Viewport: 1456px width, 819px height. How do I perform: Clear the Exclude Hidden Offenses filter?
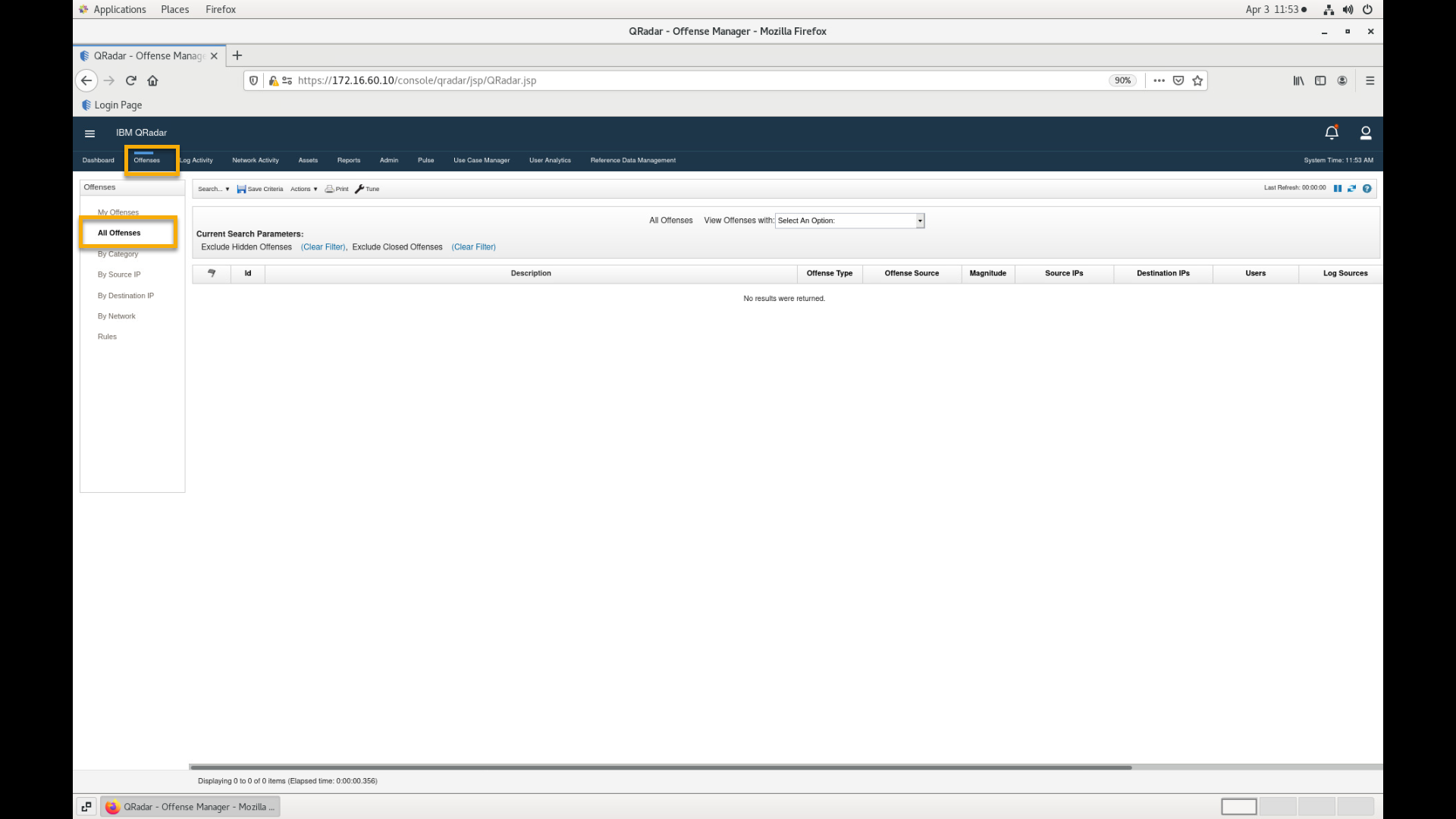click(323, 247)
